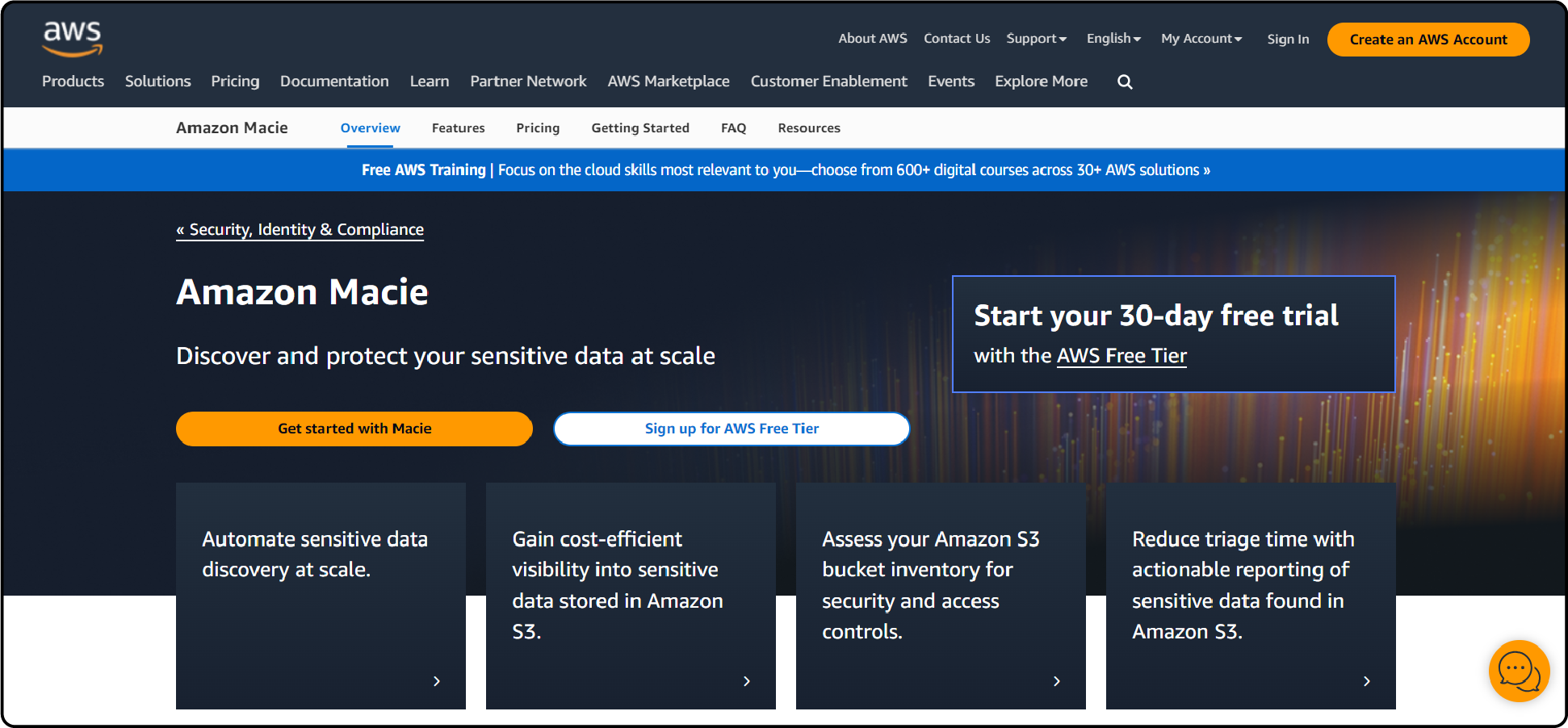The image size is (1568, 728).
Task: Expand the Support dropdown
Action: pyautogui.click(x=1037, y=39)
